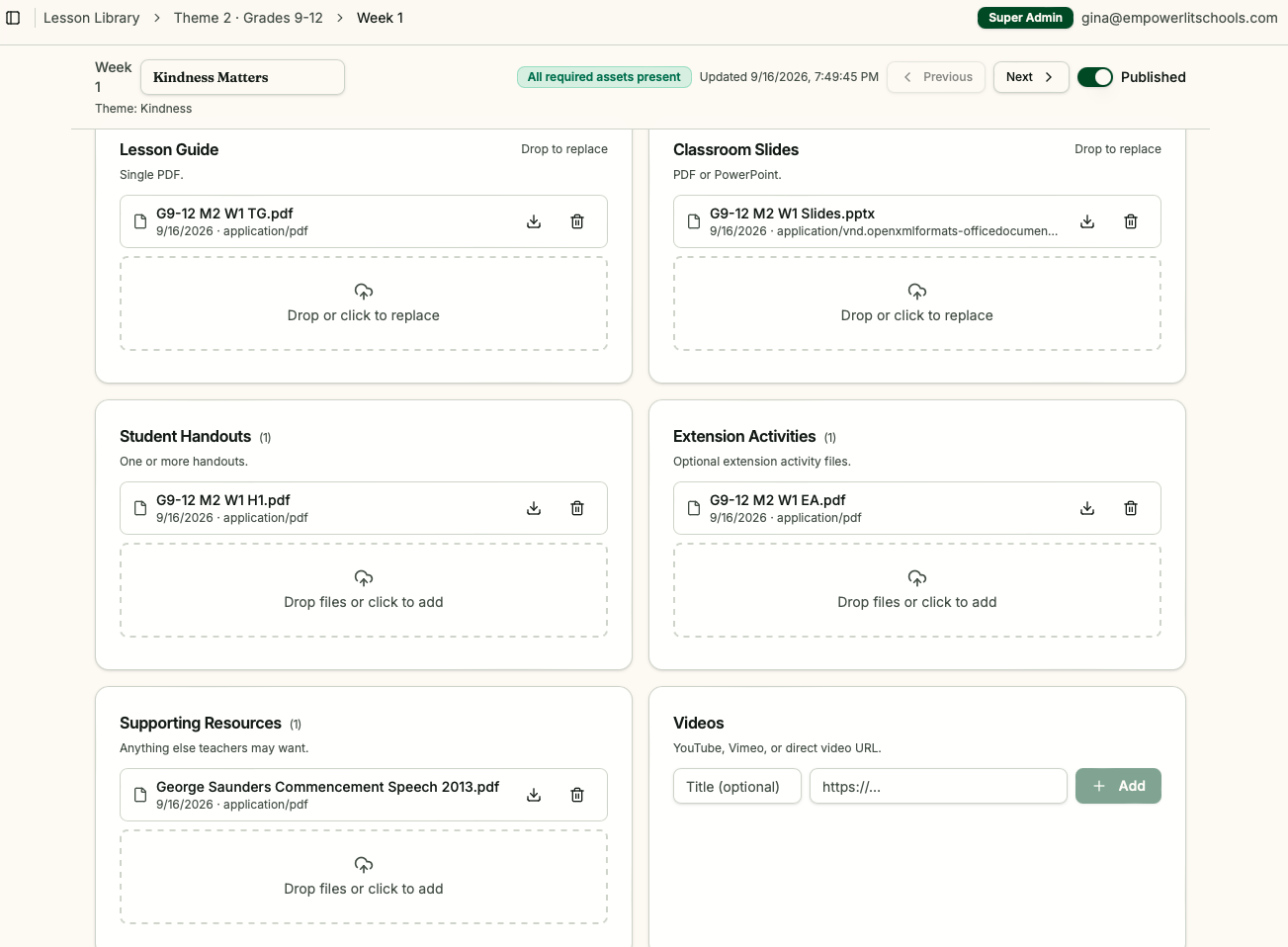
Task: Turn off the Published toggle
Action: [x=1095, y=77]
